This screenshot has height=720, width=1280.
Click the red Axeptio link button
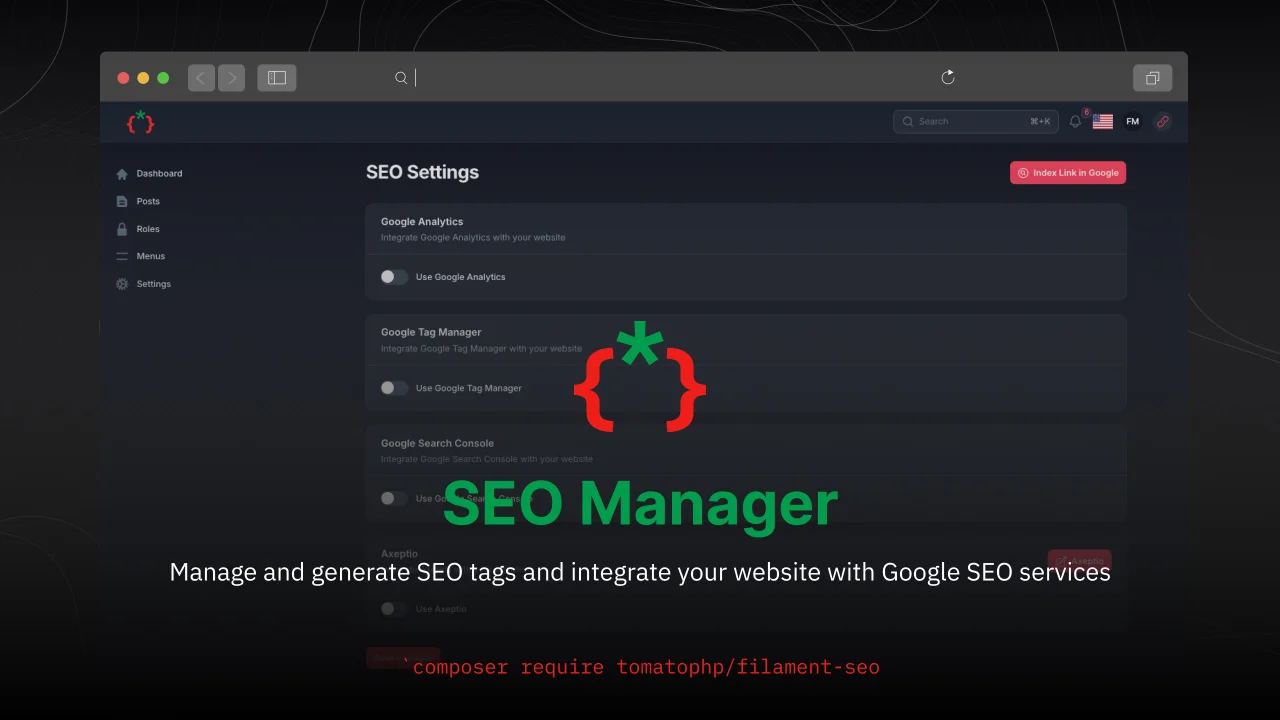(1079, 561)
